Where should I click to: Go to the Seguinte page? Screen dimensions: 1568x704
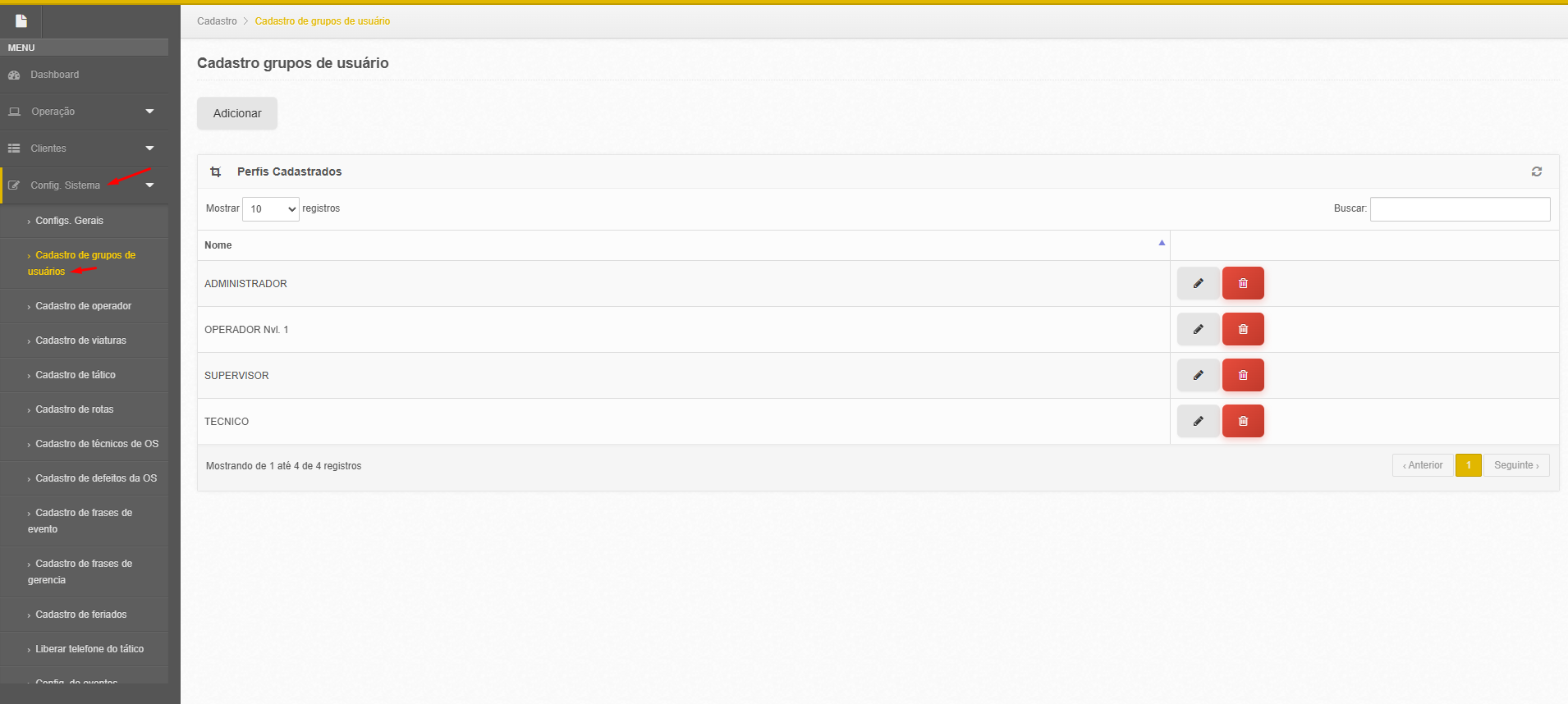coord(1515,465)
